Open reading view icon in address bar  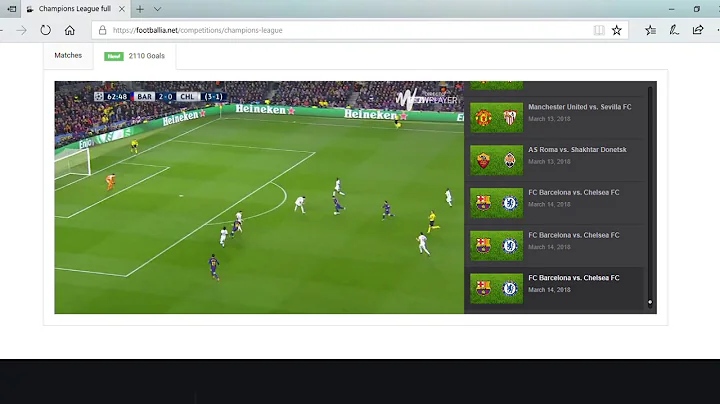pos(599,30)
